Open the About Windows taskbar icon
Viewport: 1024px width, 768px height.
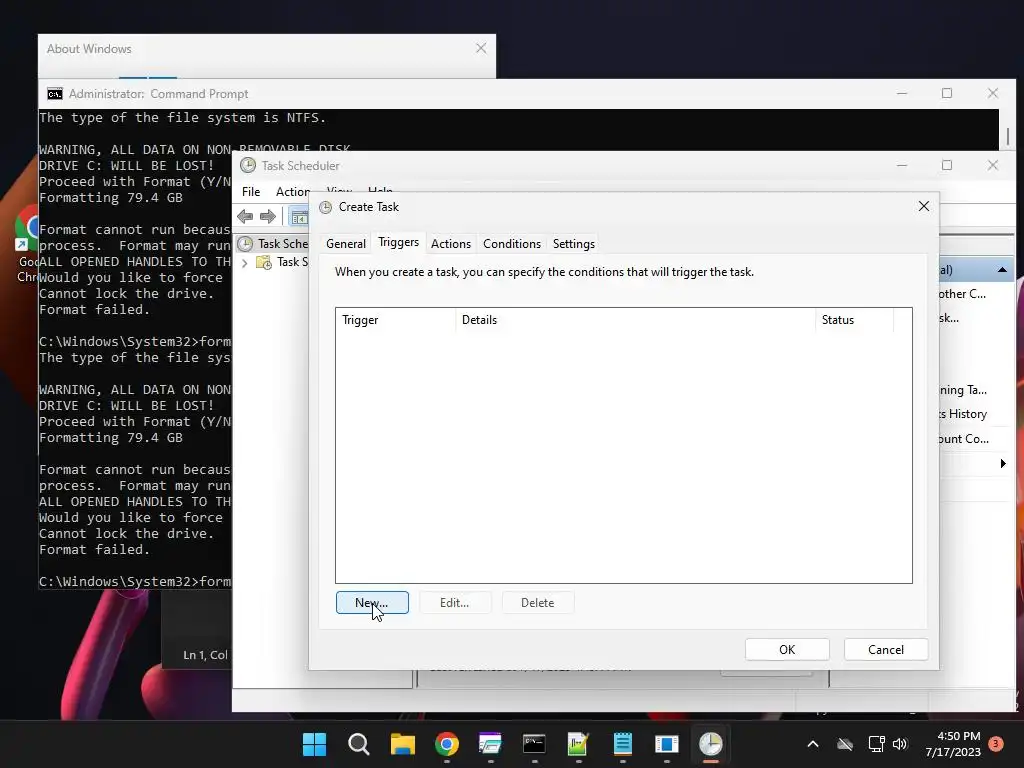tap(667, 744)
